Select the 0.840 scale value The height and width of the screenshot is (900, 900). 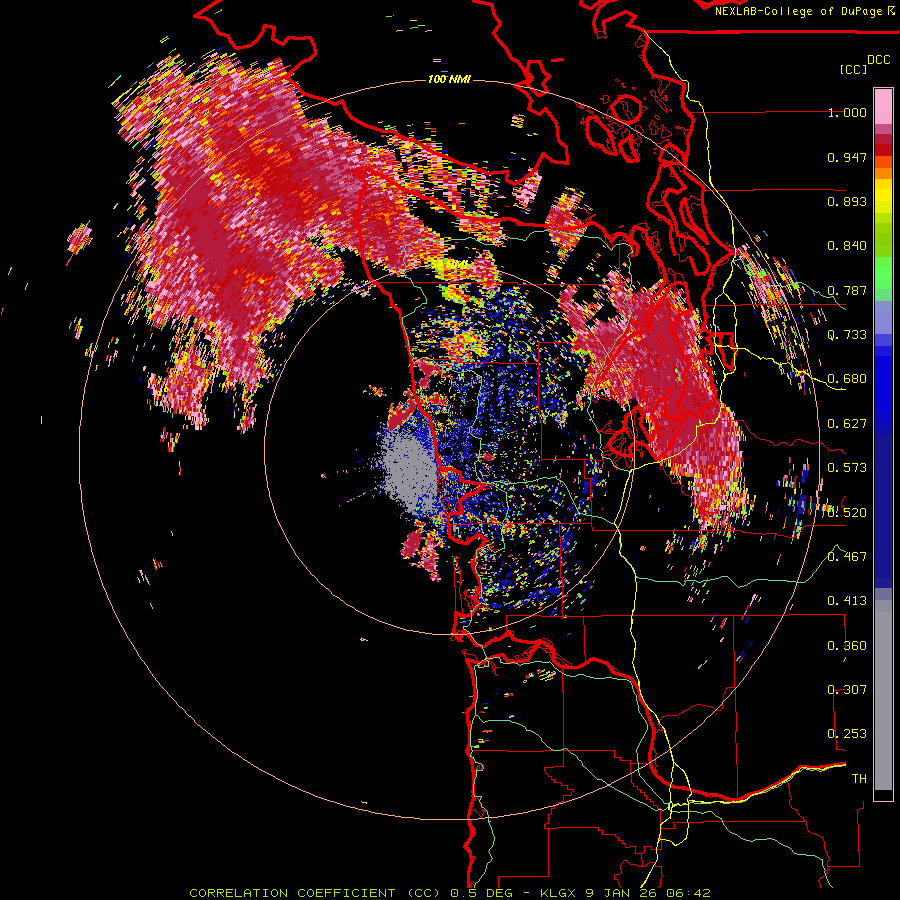coord(847,246)
